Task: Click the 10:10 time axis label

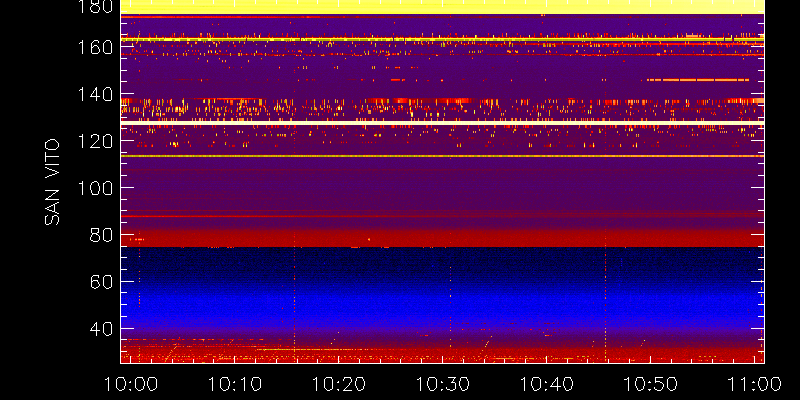Action: coord(235,384)
